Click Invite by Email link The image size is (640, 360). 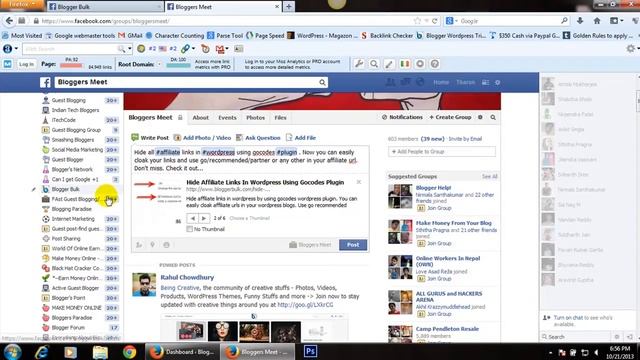(x=465, y=139)
